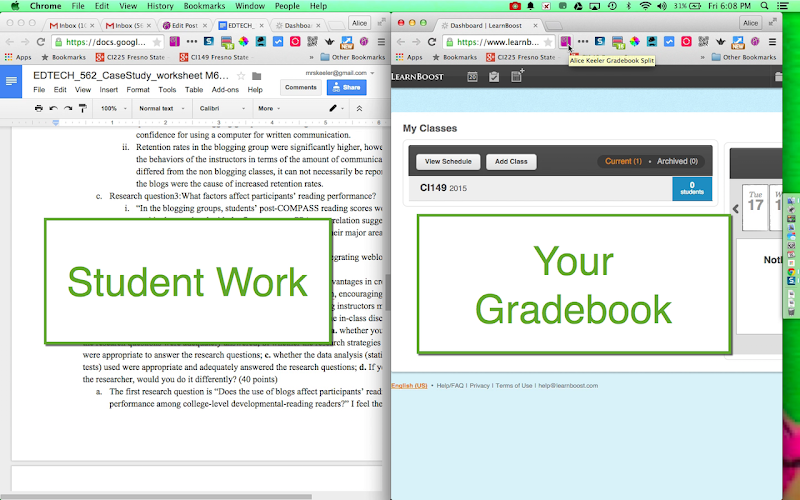The image size is (800, 500).
Task: Reload the LearnBoost dashboard page
Action: pyautogui.click(x=432, y=42)
